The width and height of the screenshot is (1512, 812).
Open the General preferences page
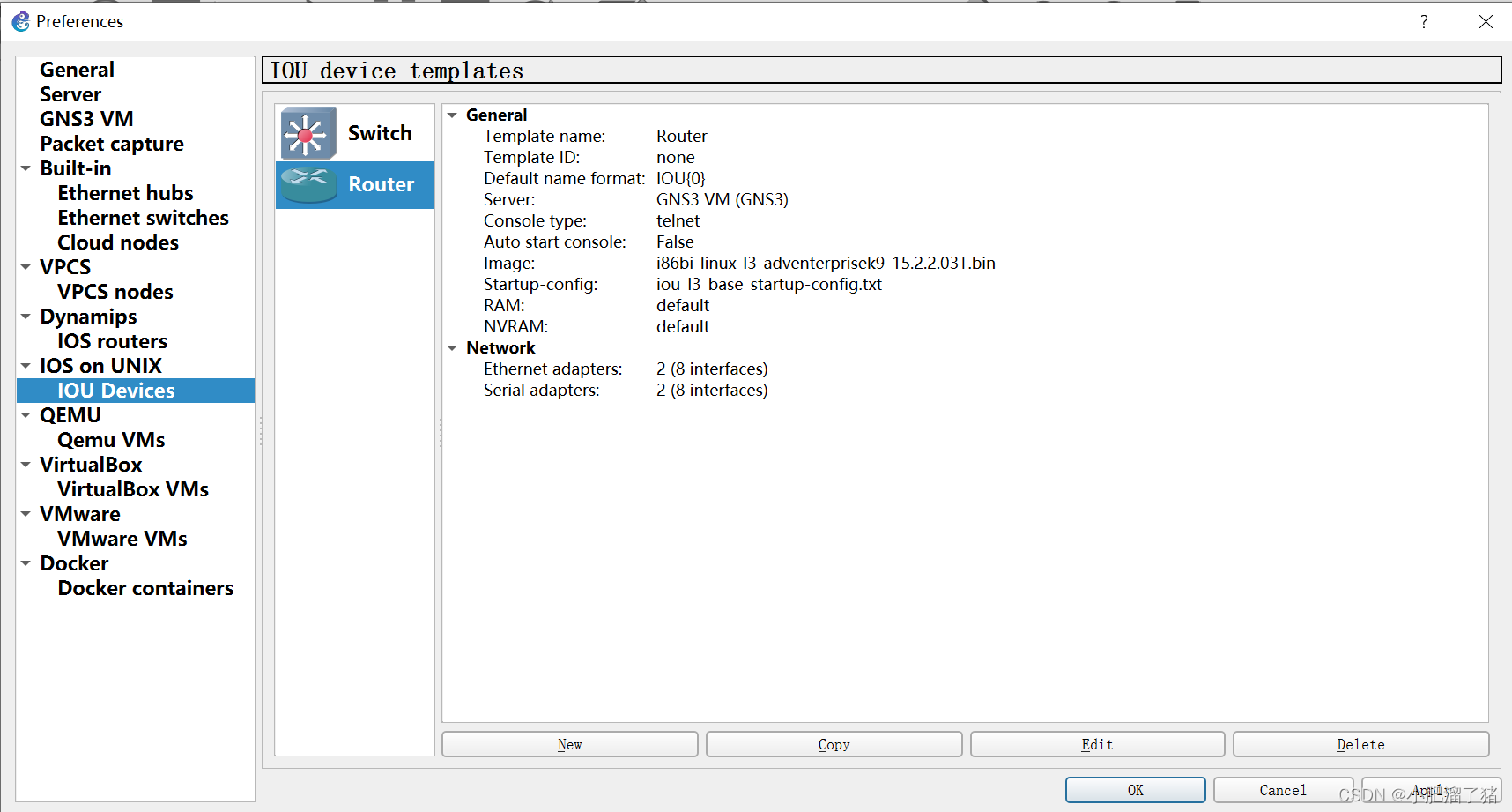(x=77, y=70)
